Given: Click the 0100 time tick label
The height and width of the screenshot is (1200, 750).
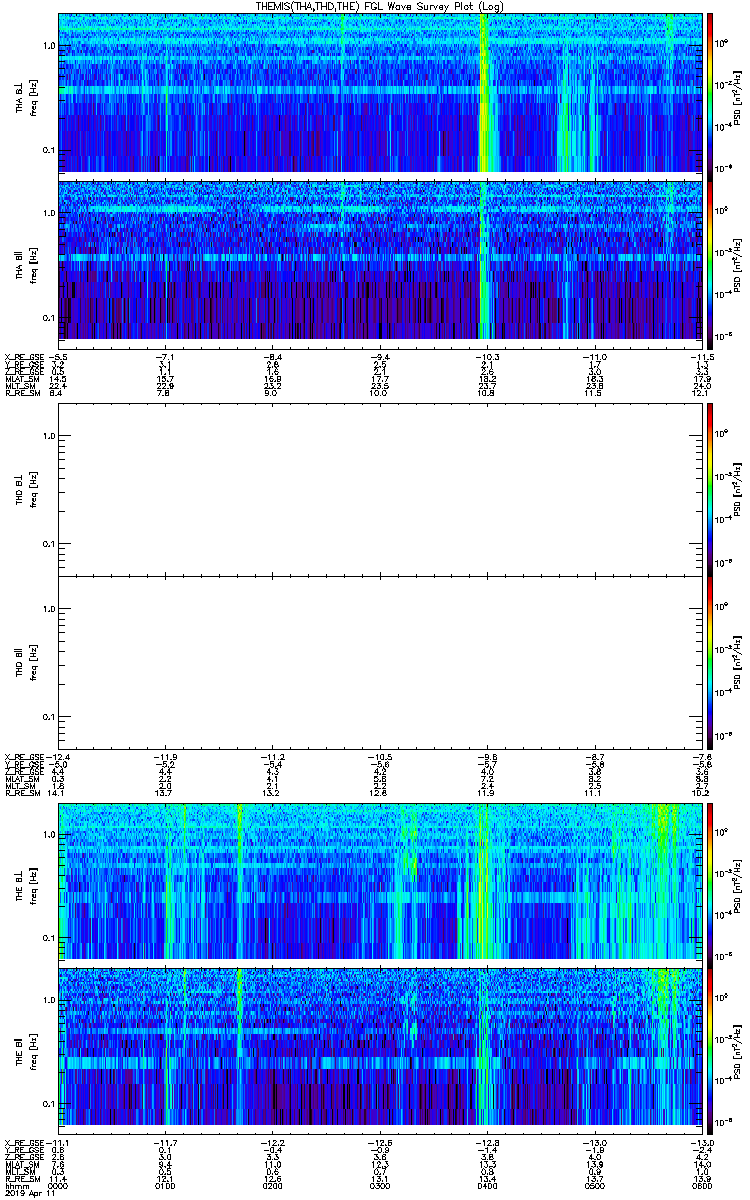Looking at the screenshot, I should [166, 1187].
